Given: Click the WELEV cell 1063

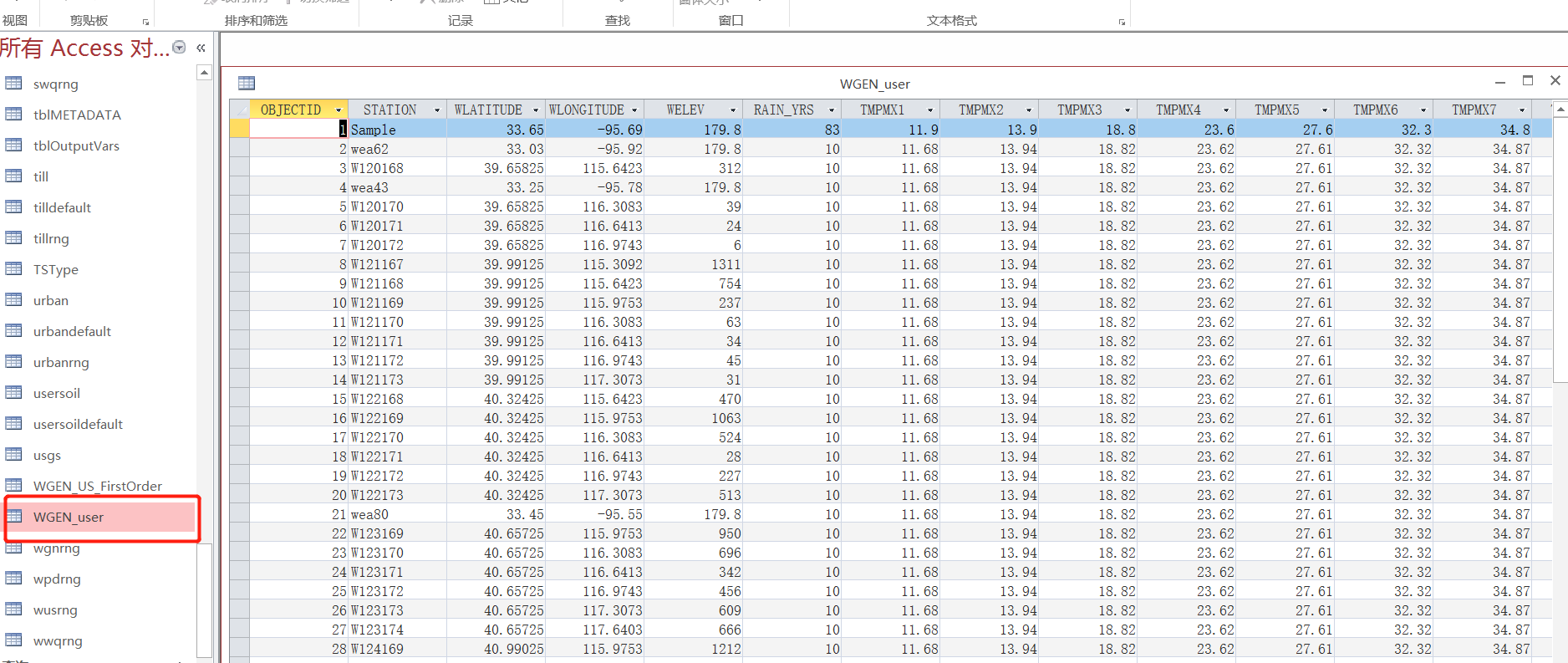Looking at the screenshot, I should pos(693,418).
